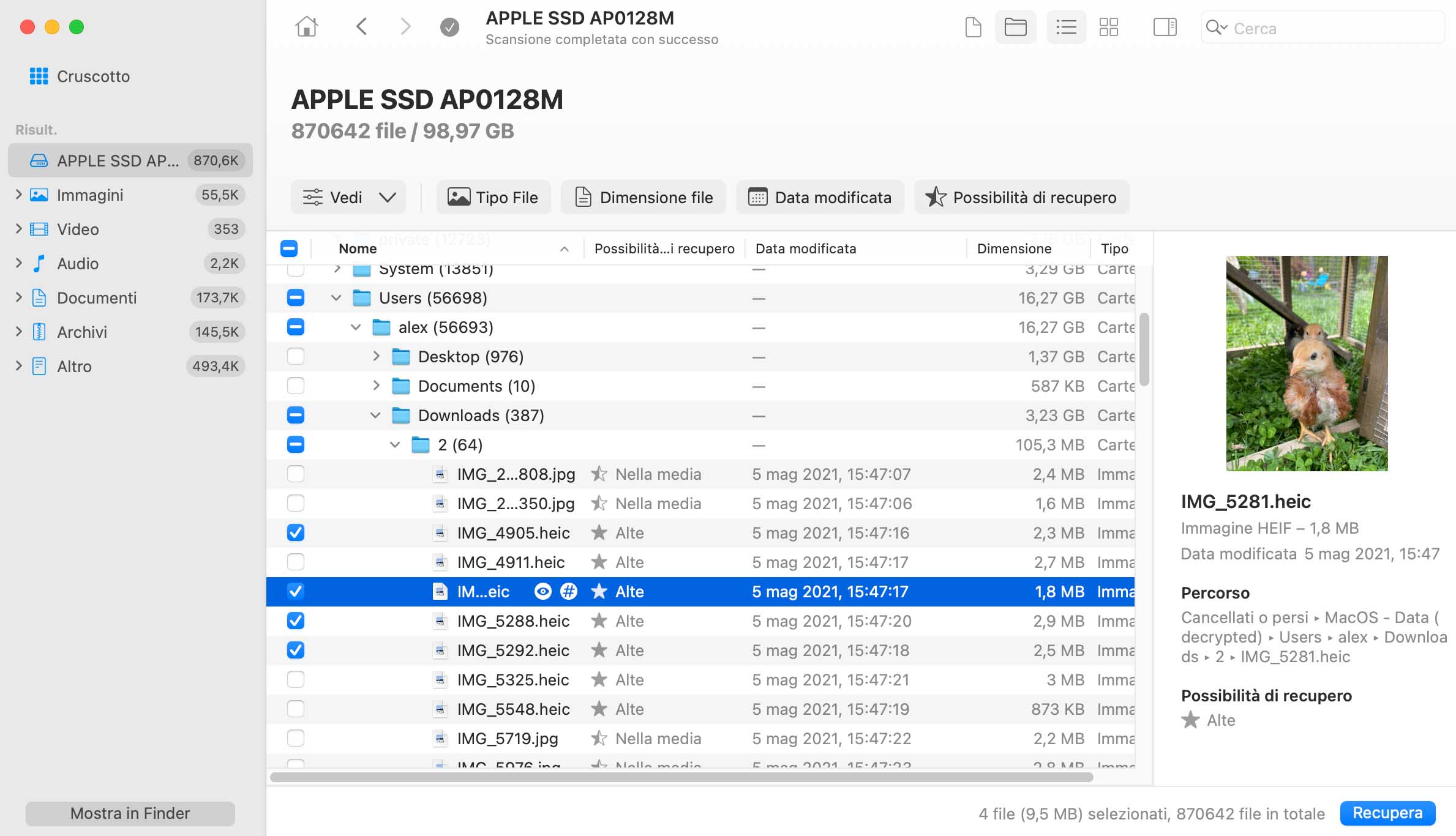
Task: Open the Vedi dropdown
Action: click(348, 197)
